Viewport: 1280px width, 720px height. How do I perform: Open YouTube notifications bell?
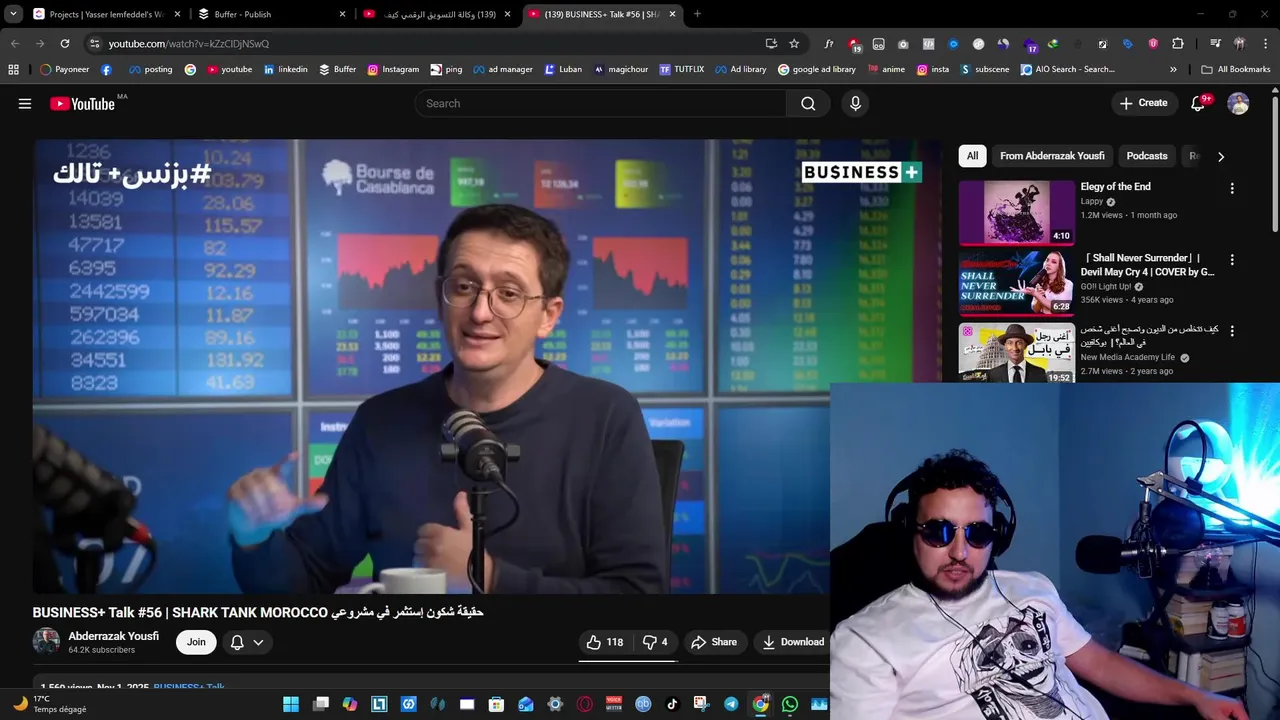(1198, 103)
